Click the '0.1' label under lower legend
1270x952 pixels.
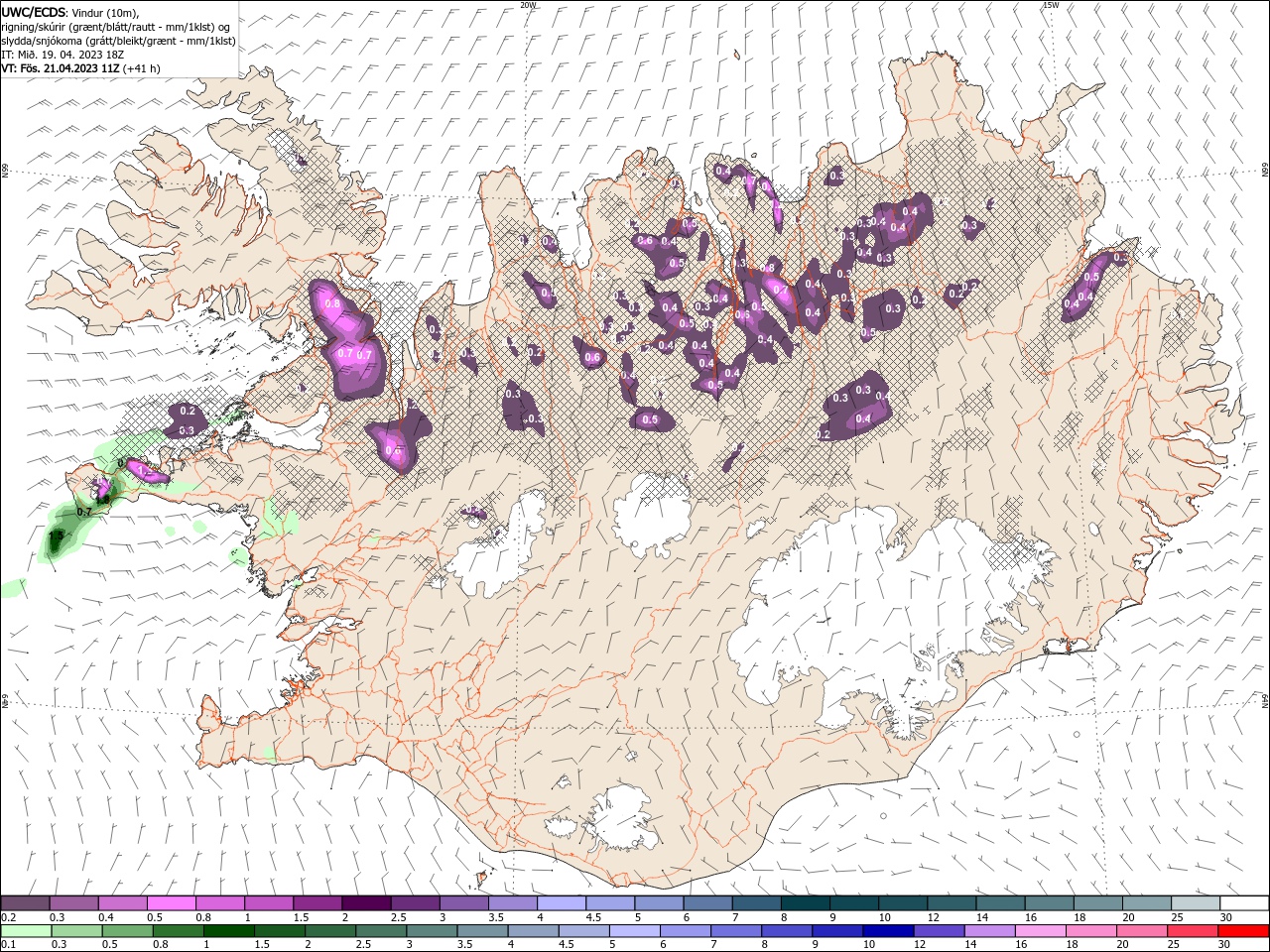(x=8, y=945)
